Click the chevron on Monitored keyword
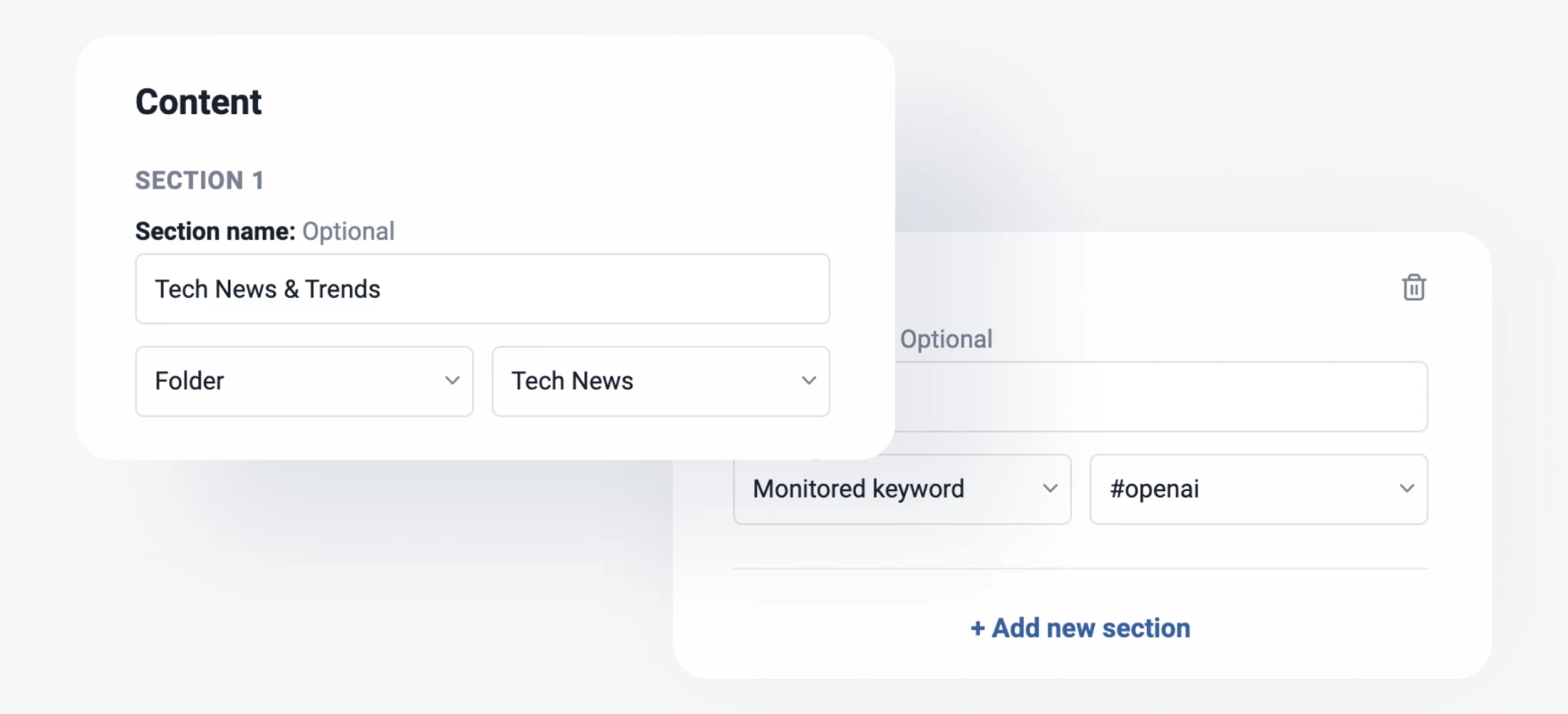Viewport: 1568px width, 714px height. 1050,489
